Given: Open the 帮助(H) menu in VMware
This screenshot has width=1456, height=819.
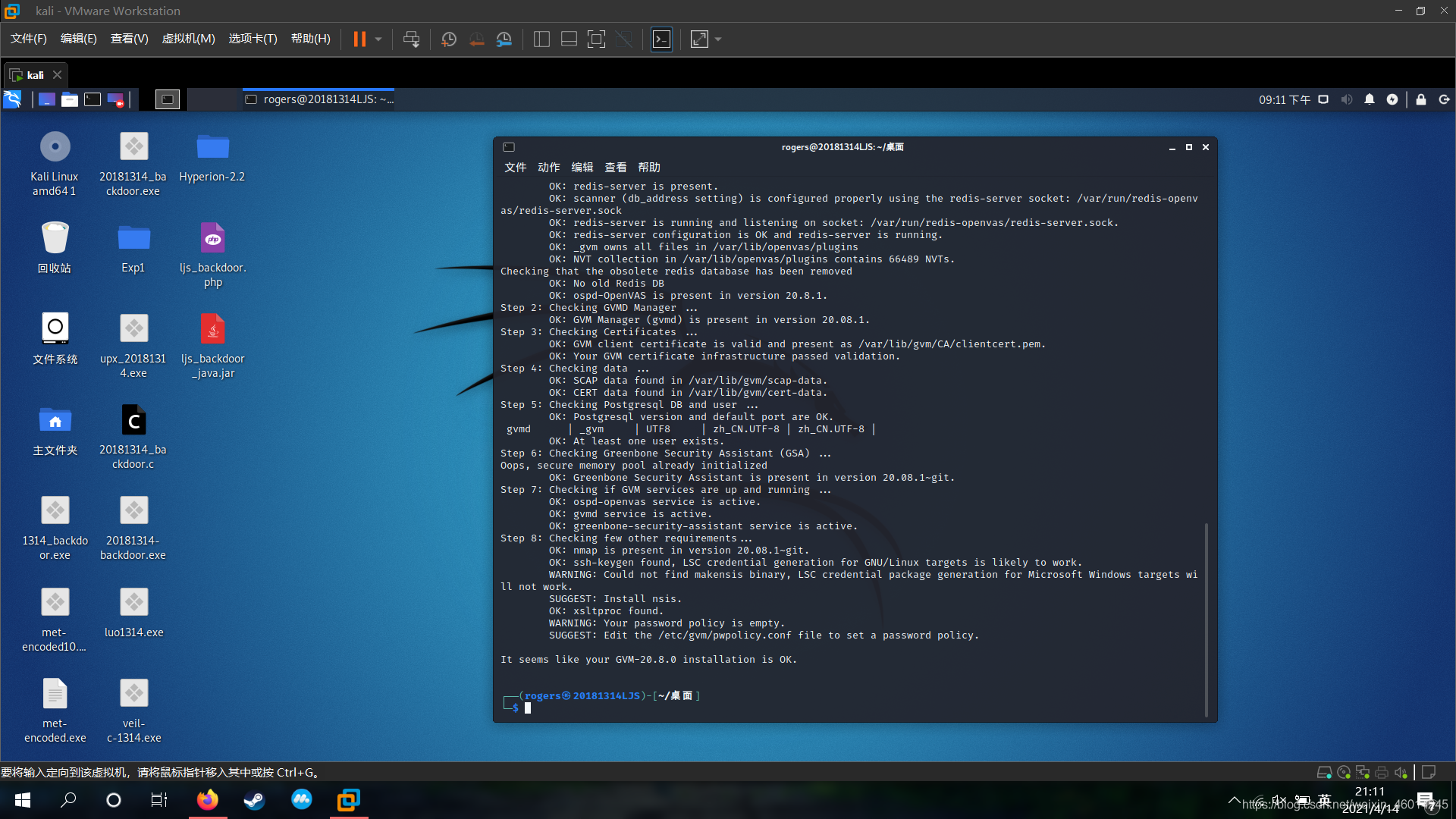Looking at the screenshot, I should (x=311, y=39).
